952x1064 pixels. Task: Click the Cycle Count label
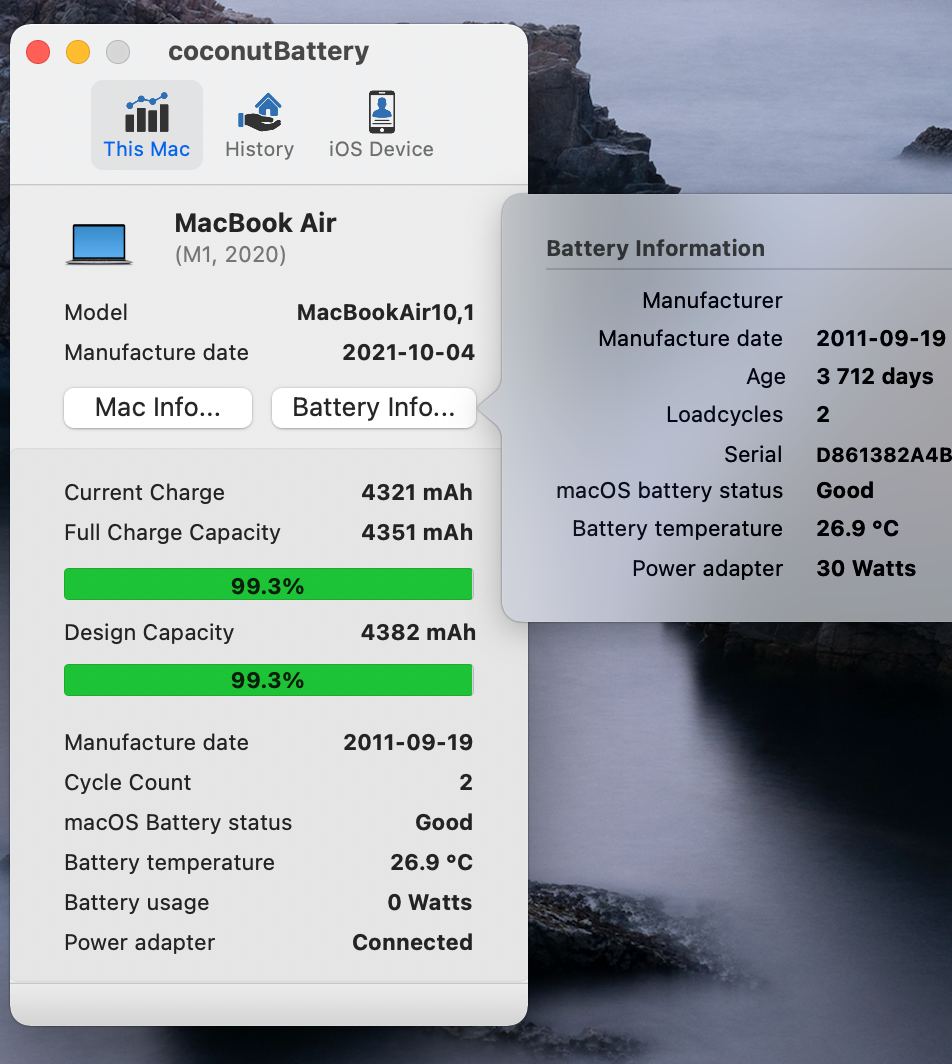pyautogui.click(x=128, y=782)
